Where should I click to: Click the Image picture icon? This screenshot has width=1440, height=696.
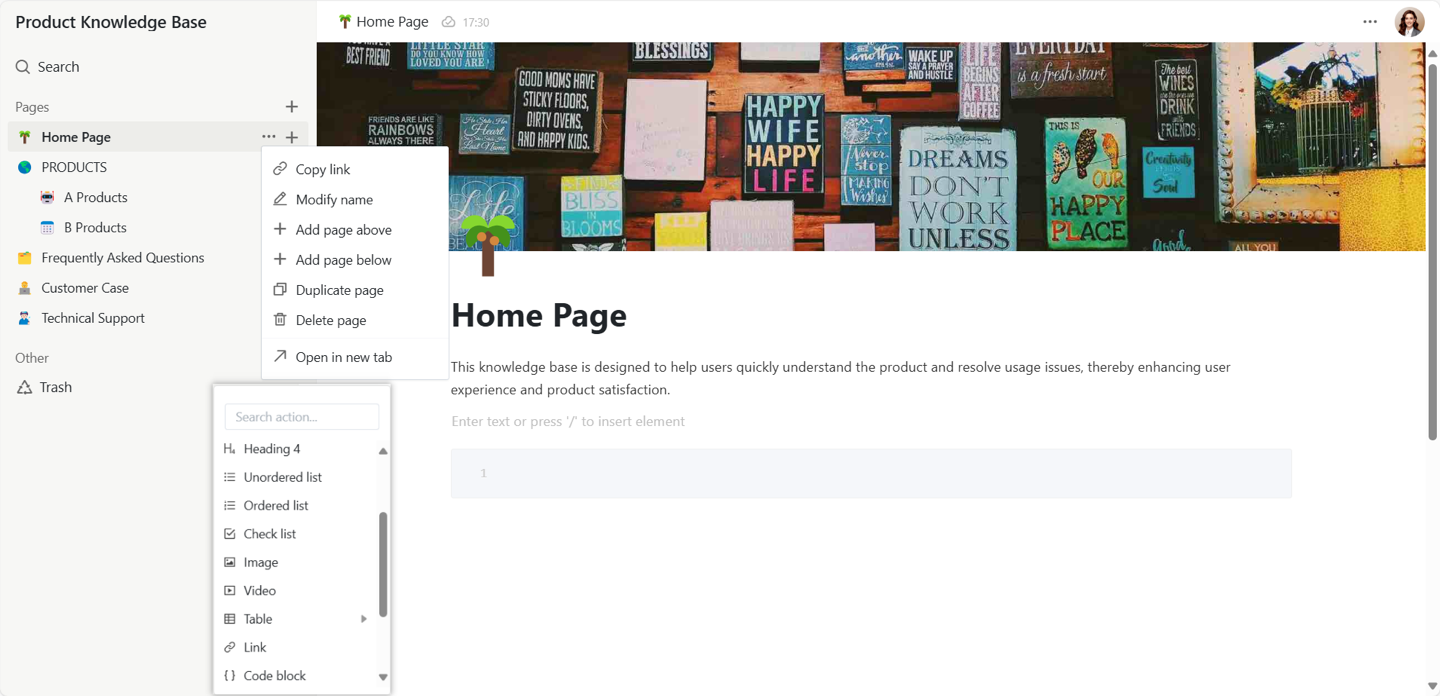click(230, 562)
